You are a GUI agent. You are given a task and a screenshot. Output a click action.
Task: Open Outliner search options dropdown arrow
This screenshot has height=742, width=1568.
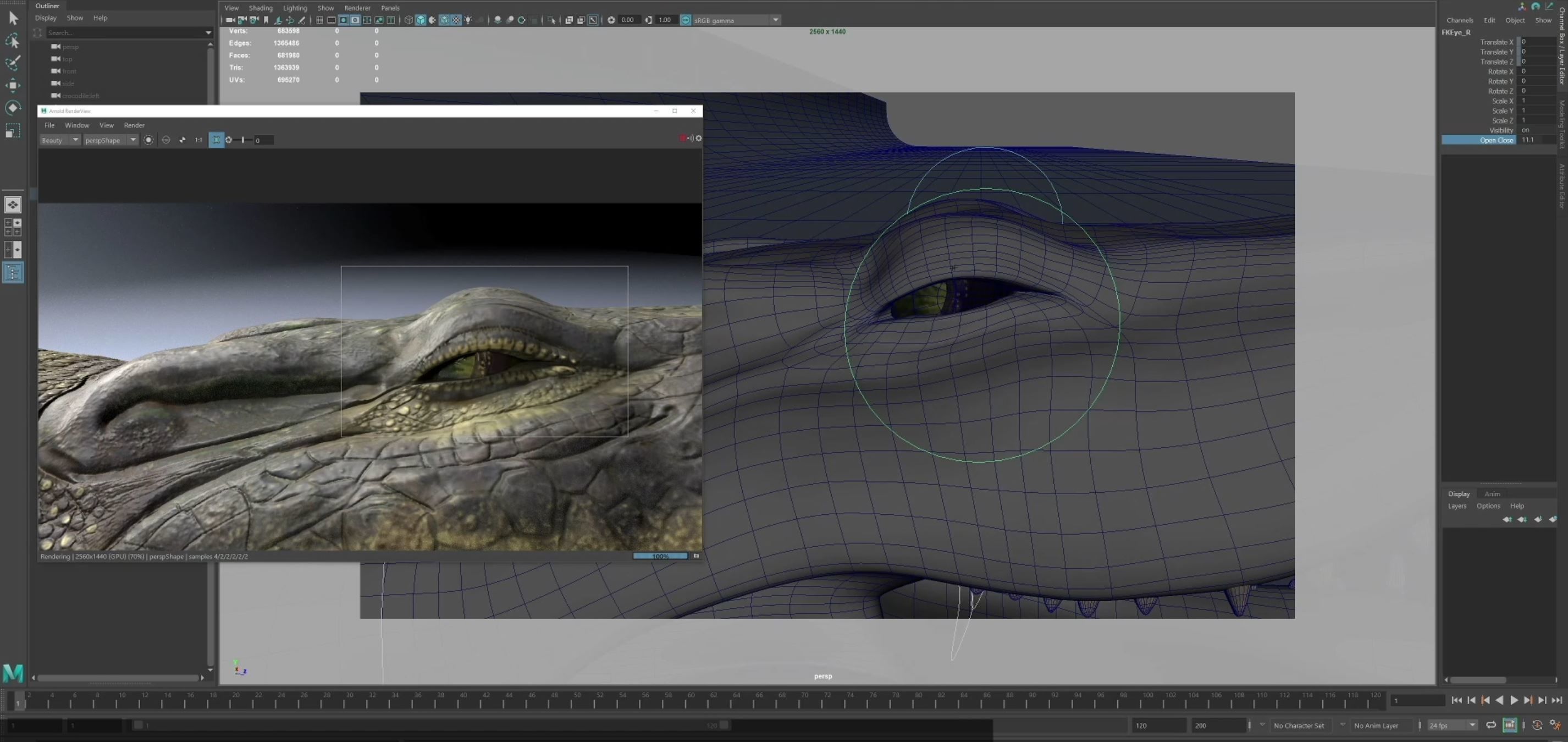click(208, 32)
